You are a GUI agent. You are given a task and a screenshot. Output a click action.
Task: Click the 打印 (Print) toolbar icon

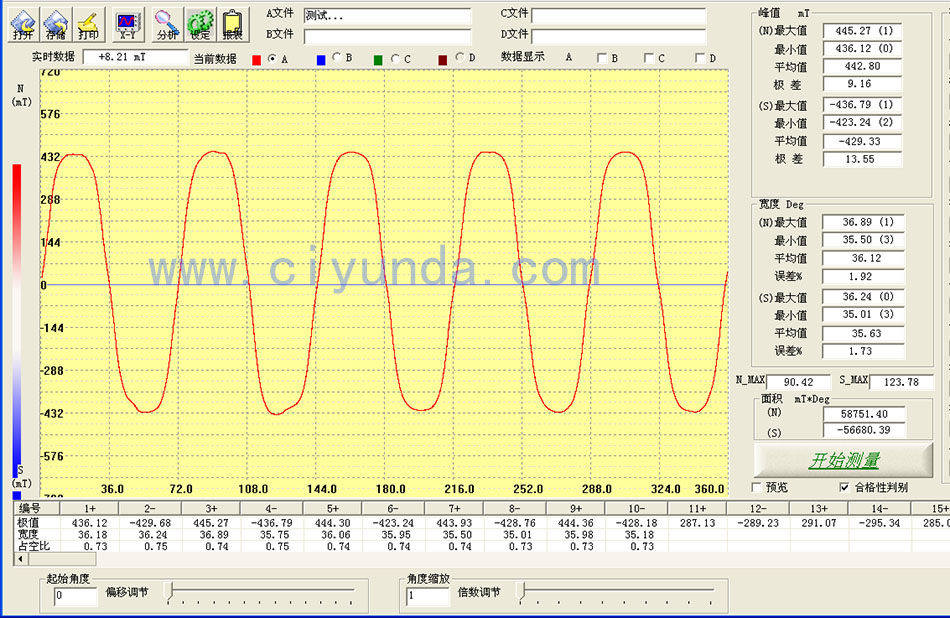[89, 23]
